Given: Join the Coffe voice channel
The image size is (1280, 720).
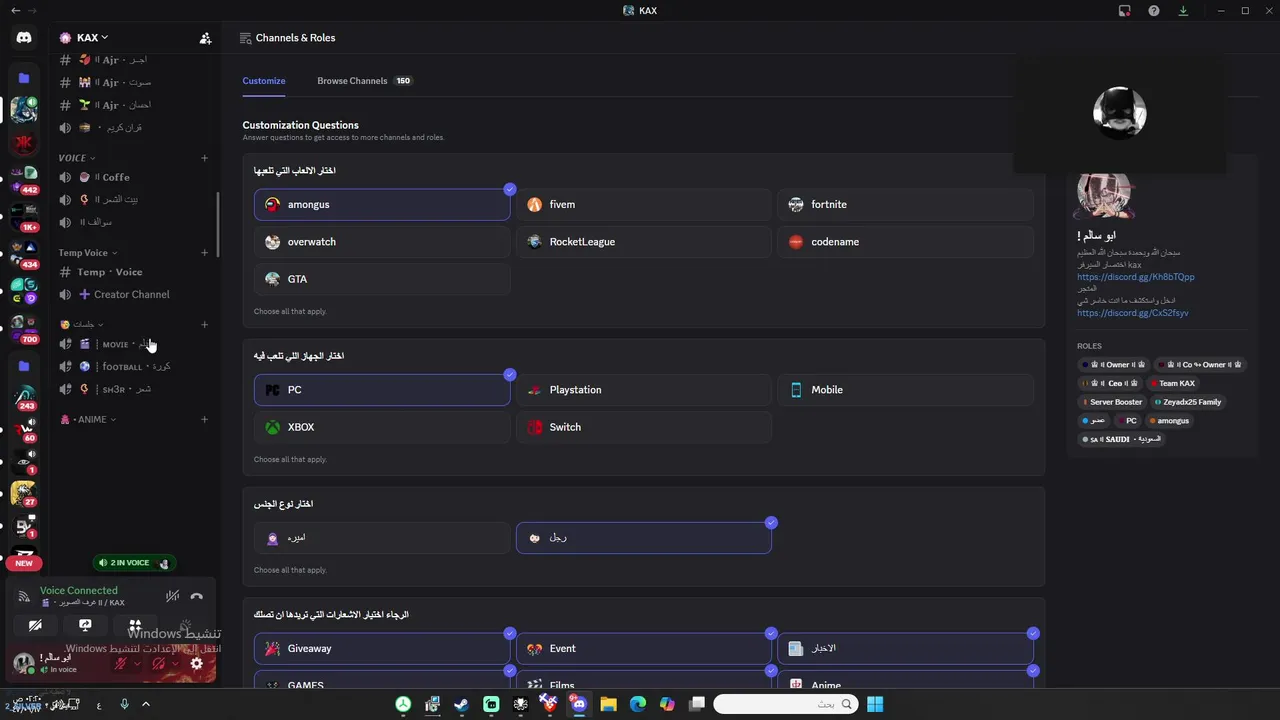Looking at the screenshot, I should pyautogui.click(x=135, y=178).
